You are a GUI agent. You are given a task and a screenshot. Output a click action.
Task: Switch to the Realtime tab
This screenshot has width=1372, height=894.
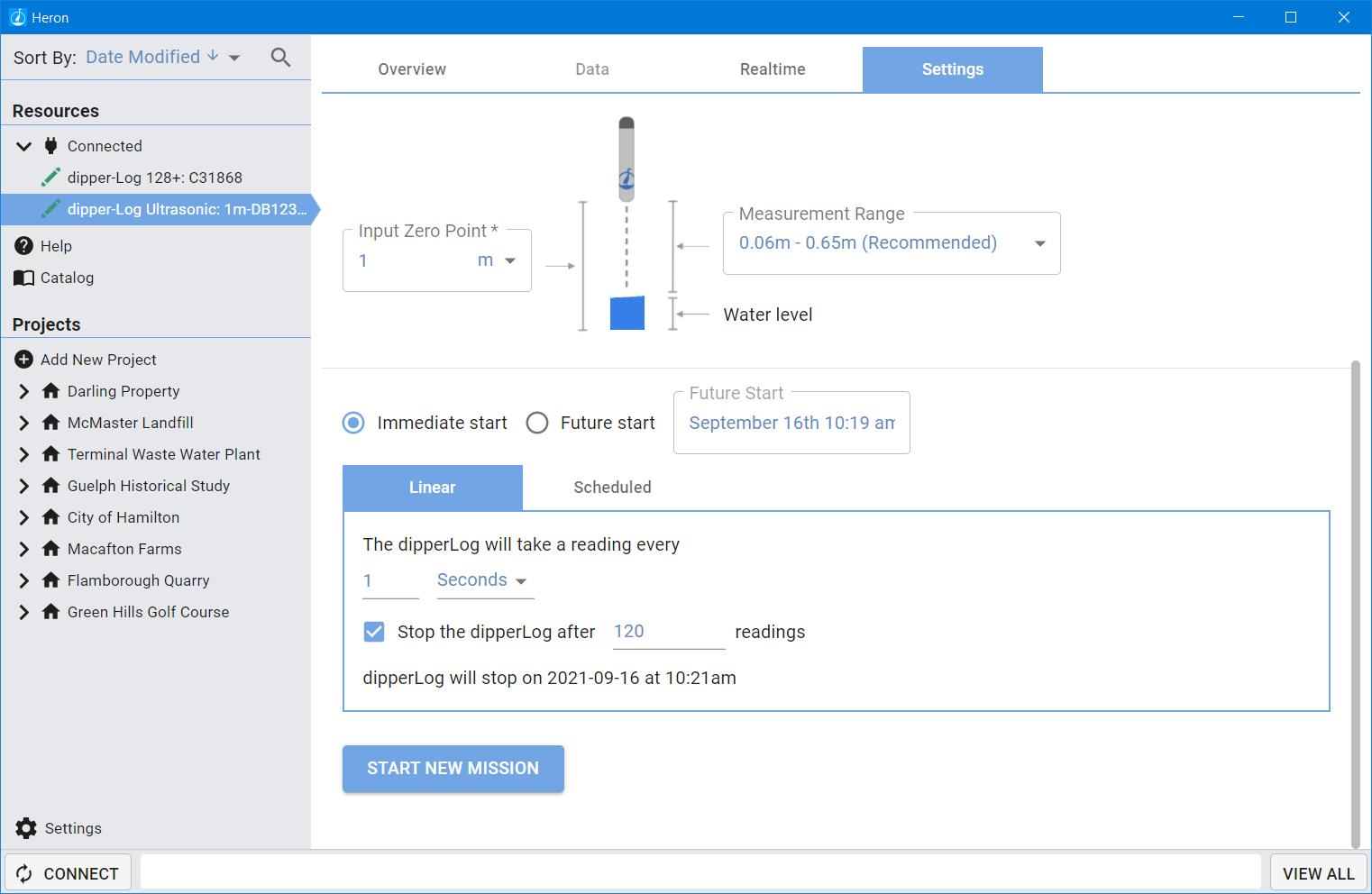(x=773, y=69)
